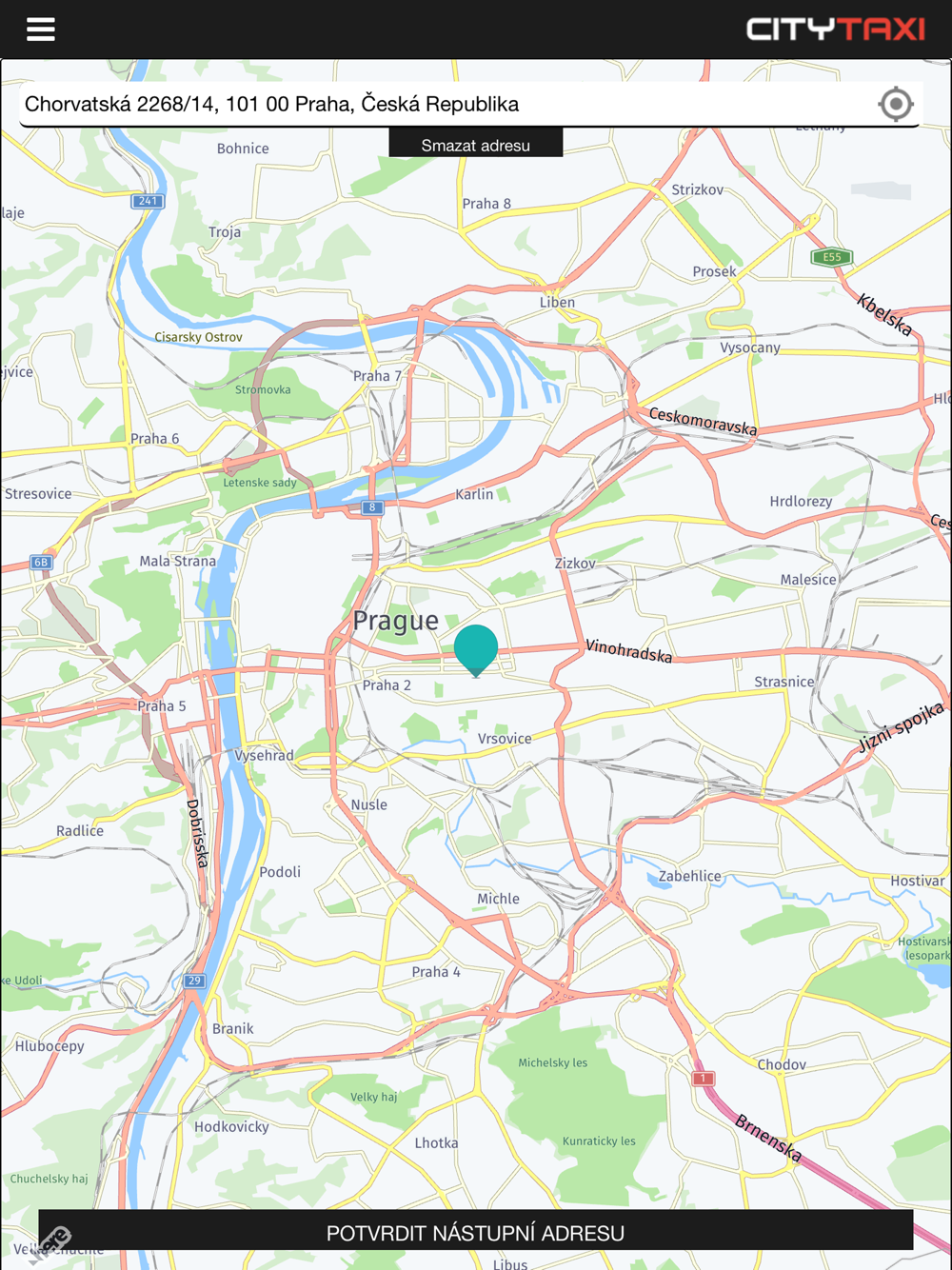Viewport: 952px width, 1270px height.
Task: Click the route 8 road badge
Action: (373, 507)
